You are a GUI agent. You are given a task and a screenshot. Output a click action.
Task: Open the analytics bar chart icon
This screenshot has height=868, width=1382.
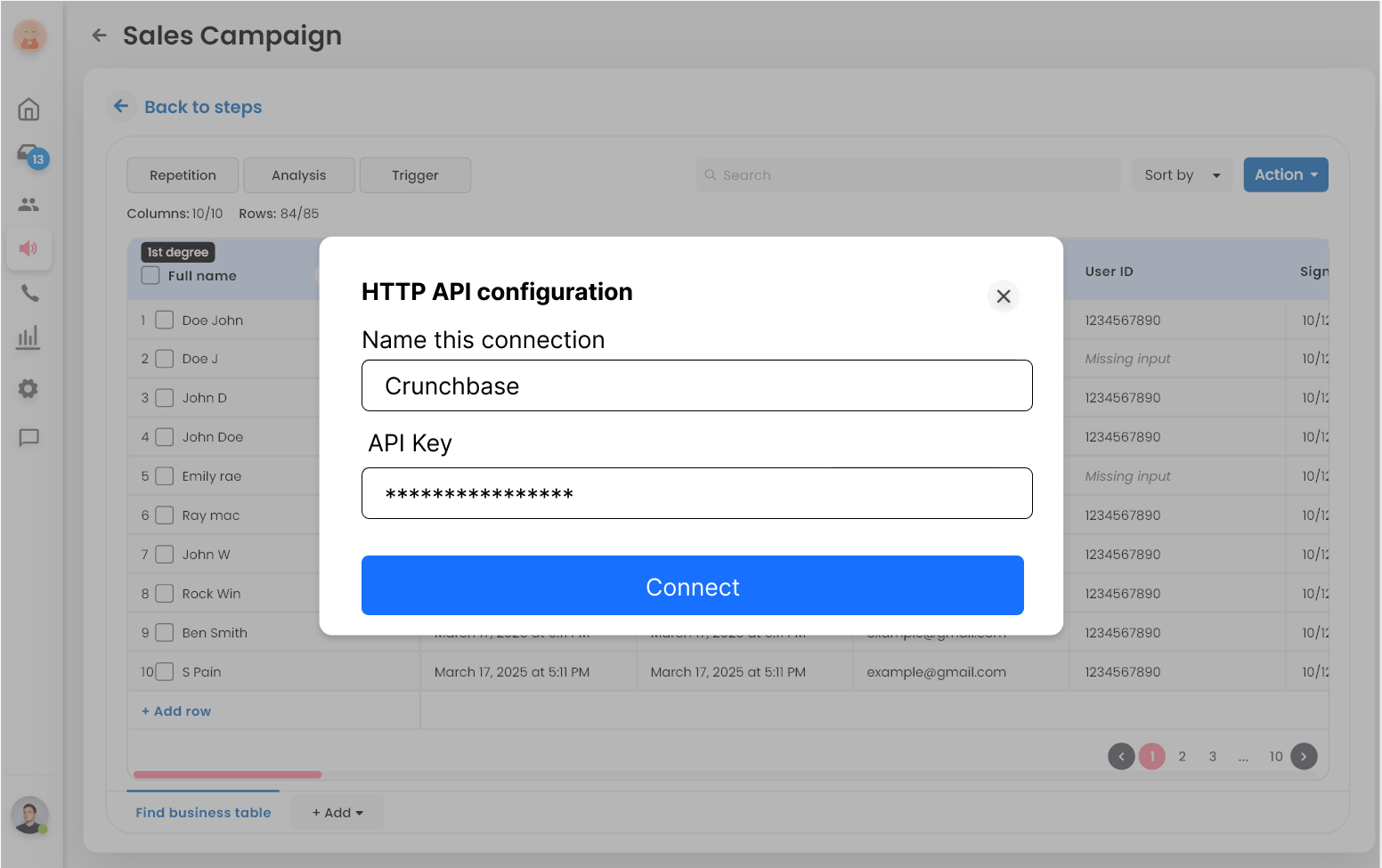[28, 337]
